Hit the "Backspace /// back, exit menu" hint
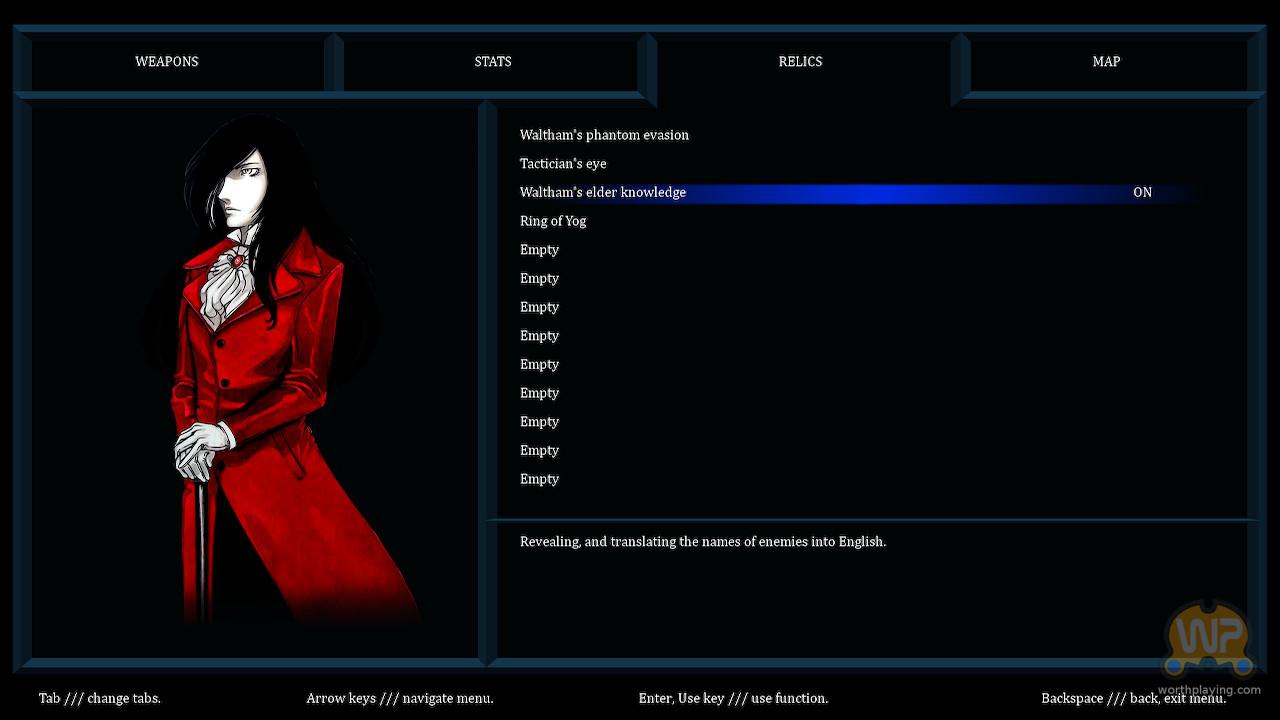1280x720 pixels. (x=1133, y=698)
